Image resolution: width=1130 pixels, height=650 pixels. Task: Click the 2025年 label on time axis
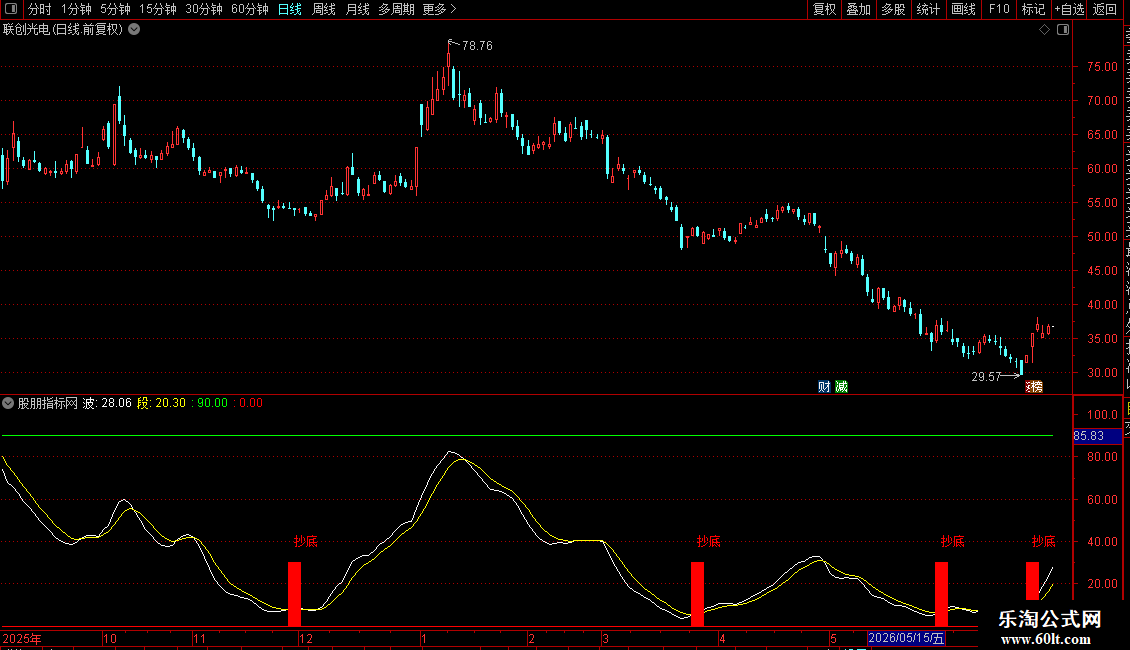[22, 638]
